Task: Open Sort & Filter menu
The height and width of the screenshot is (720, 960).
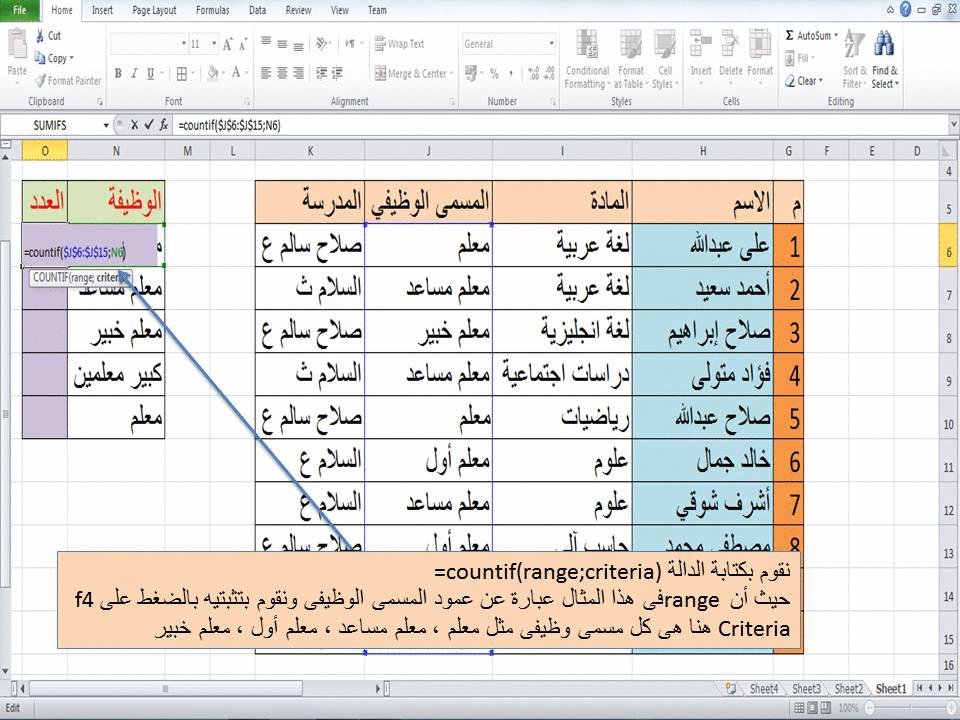Action: click(854, 59)
